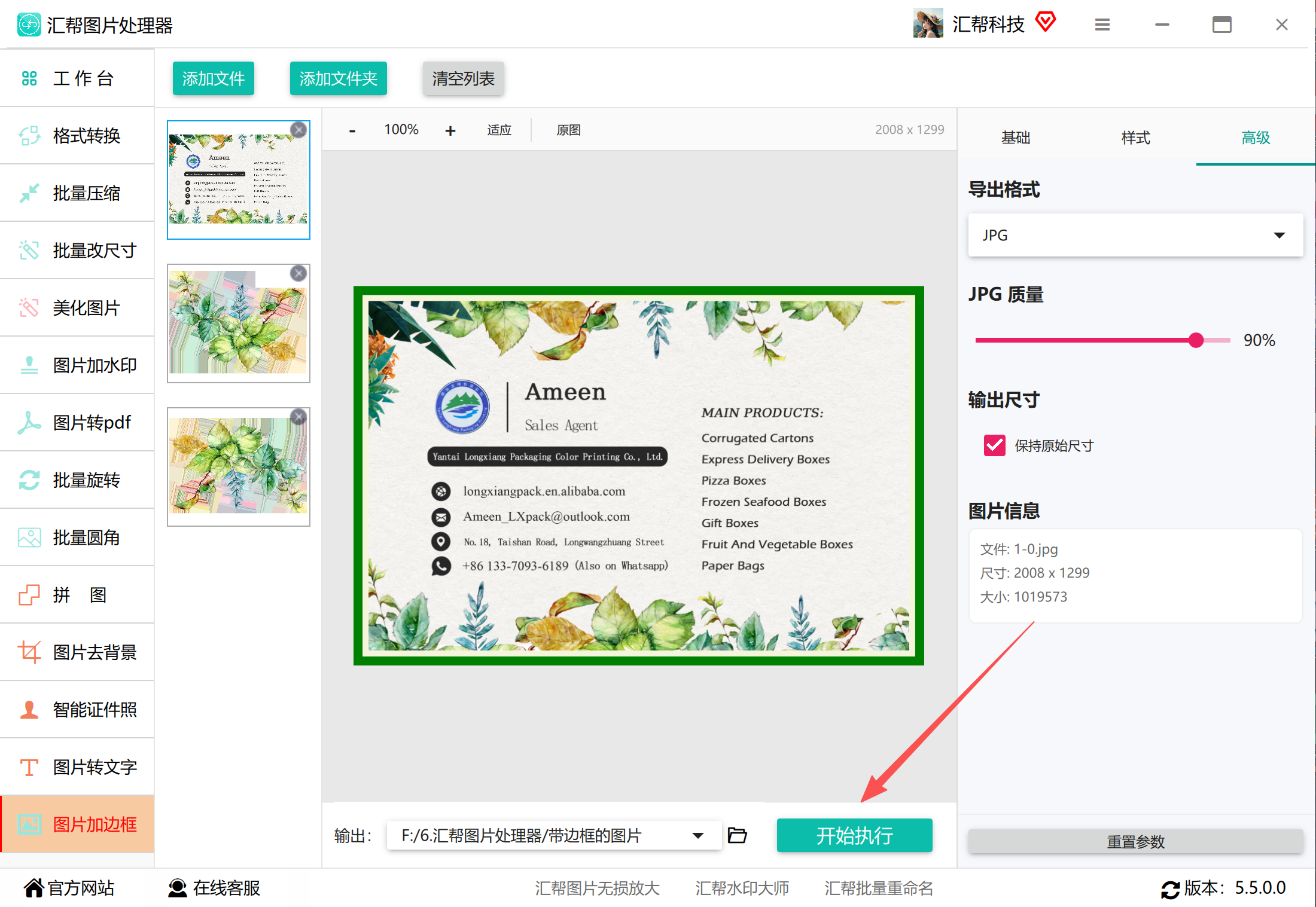1316x907 pixels.
Task: Click the 重置参数 reset button
Action: (1135, 841)
